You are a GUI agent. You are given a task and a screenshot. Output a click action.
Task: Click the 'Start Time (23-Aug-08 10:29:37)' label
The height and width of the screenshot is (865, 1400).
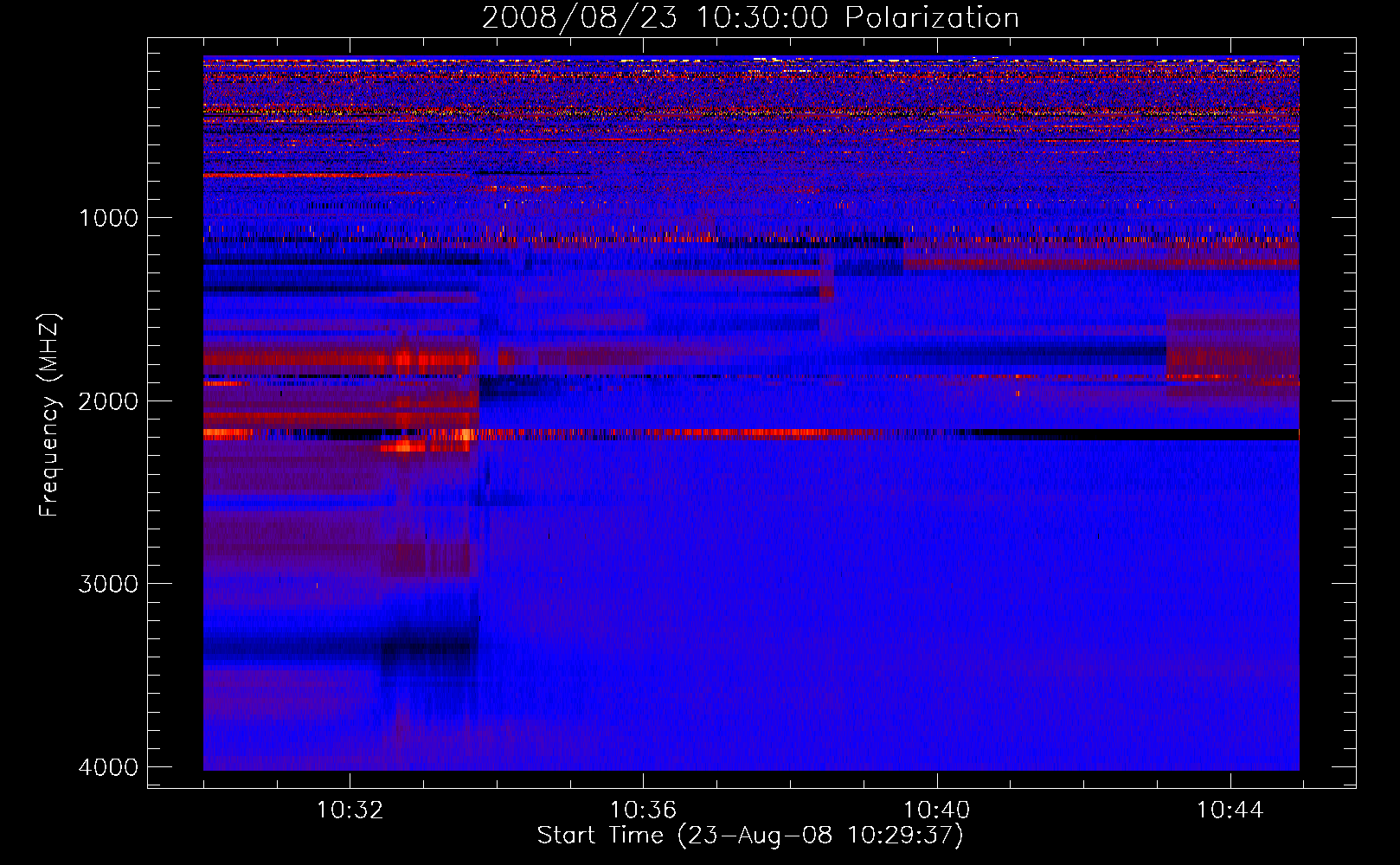750,836
